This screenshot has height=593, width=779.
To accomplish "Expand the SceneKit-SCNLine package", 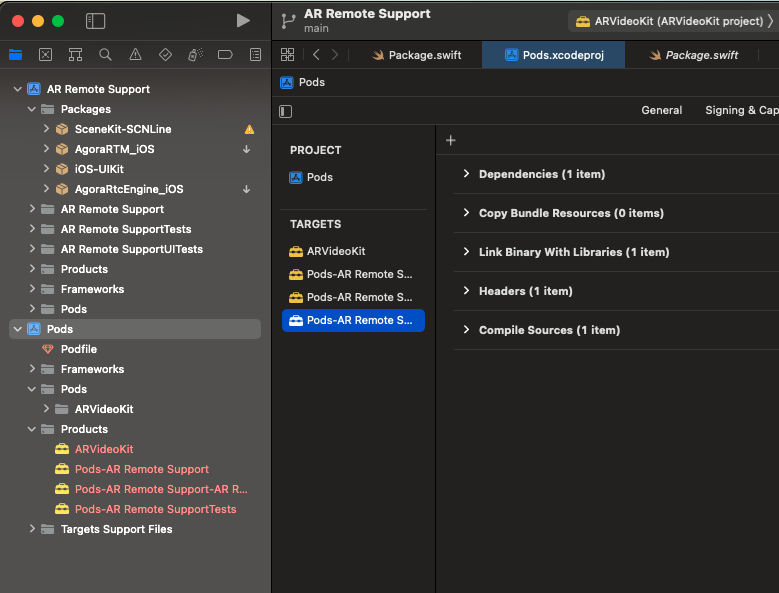I will (x=46, y=129).
